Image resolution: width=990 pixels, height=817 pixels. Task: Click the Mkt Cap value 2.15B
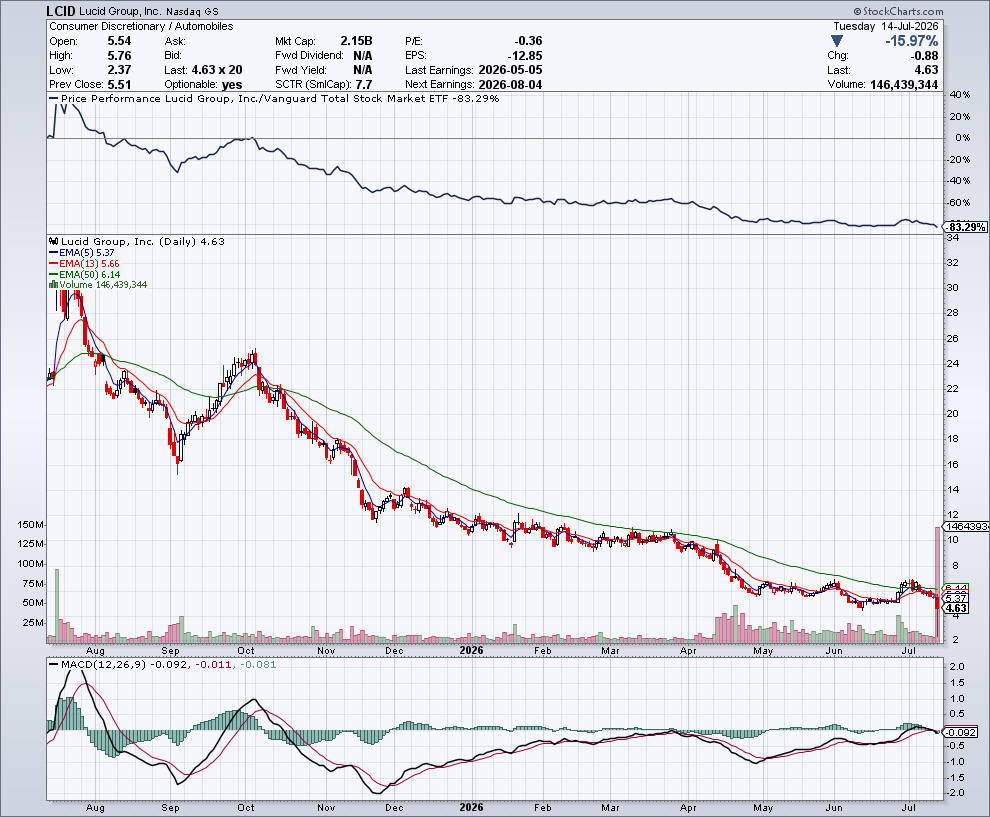tap(356, 41)
